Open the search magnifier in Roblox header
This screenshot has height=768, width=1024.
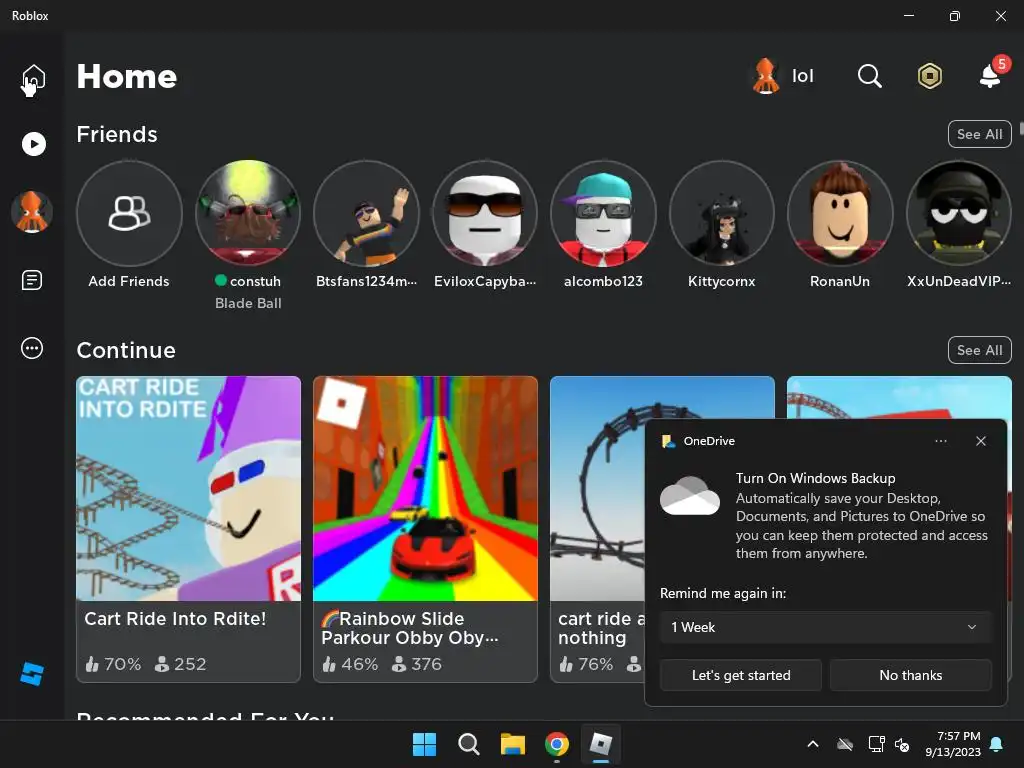point(869,76)
